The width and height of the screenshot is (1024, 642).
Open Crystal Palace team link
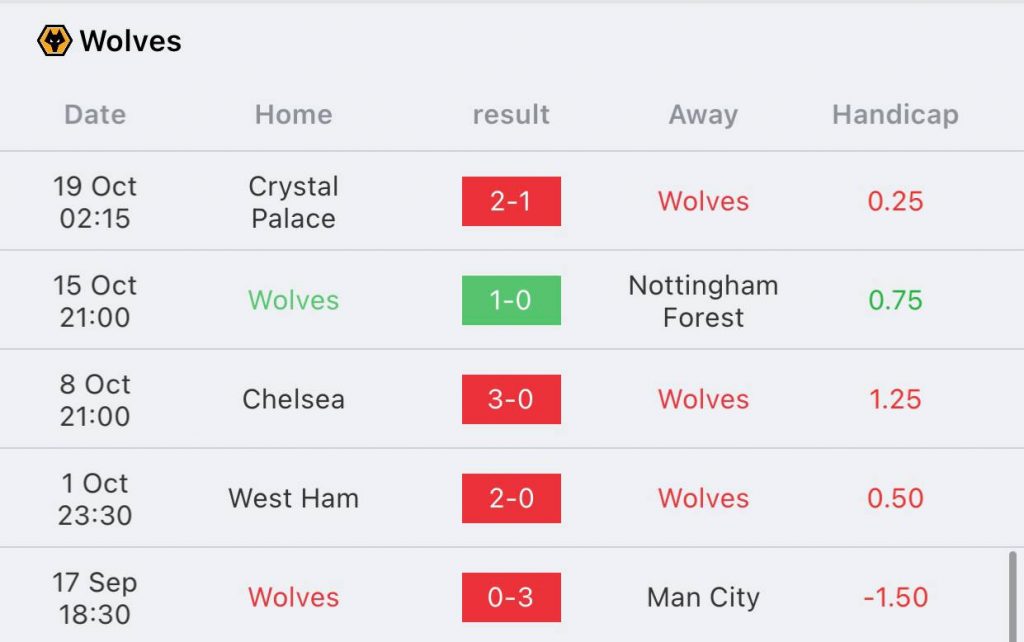[x=293, y=202]
